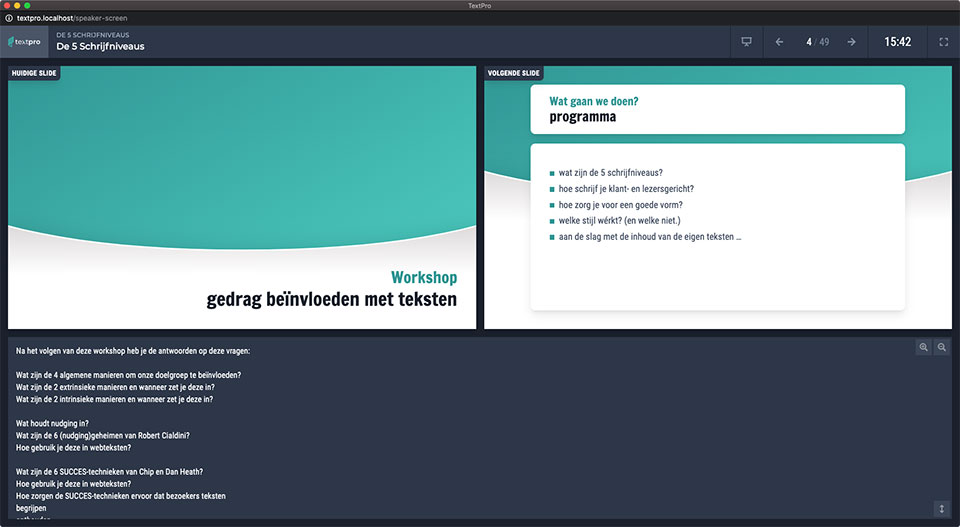Click the 'VOLGENDE SLIDE' label

pyautogui.click(x=514, y=73)
